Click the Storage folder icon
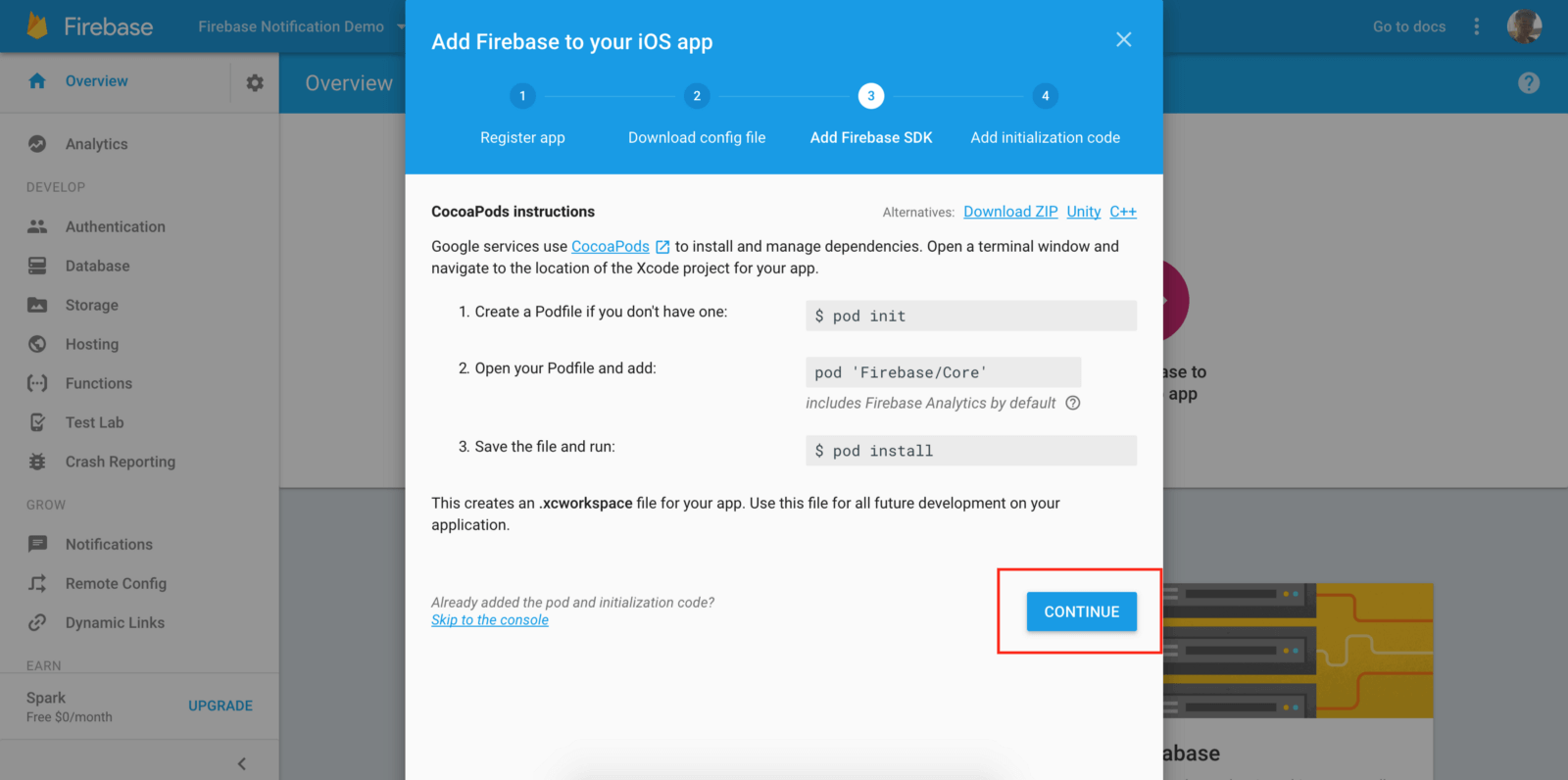 point(37,305)
